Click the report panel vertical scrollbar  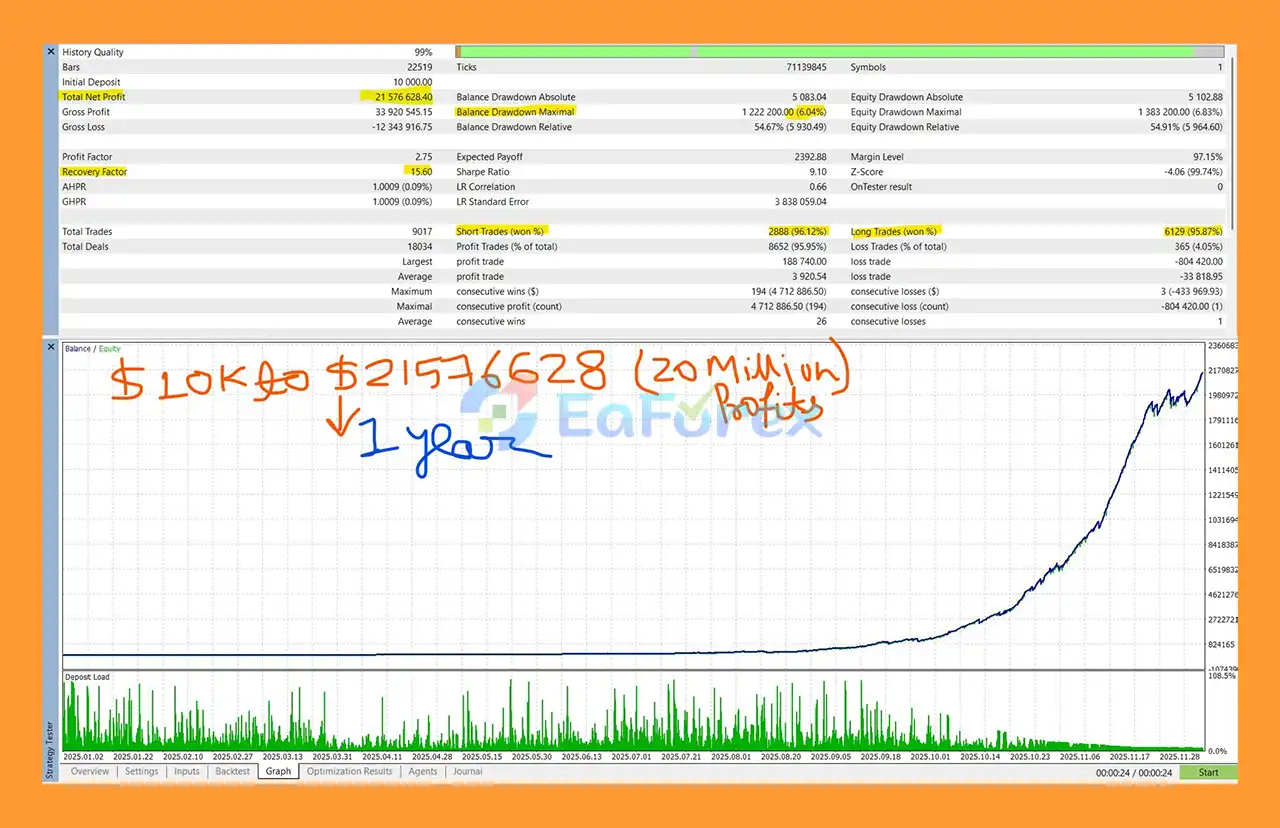[x=1233, y=140]
